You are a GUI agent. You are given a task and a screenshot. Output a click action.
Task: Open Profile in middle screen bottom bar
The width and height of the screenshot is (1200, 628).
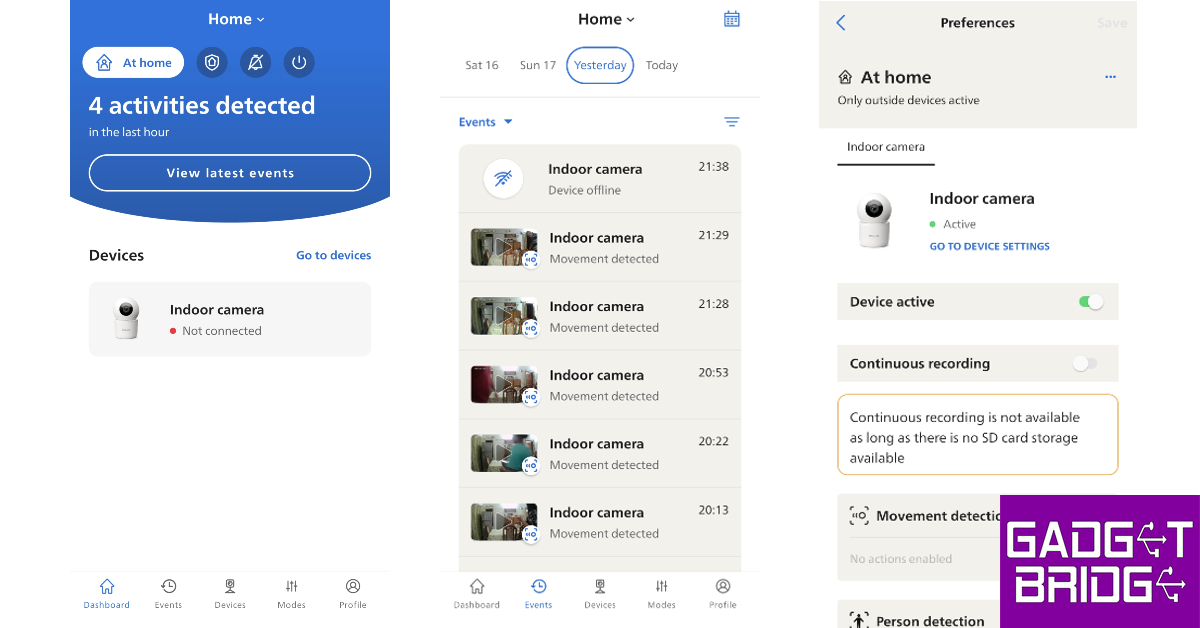coord(722,593)
